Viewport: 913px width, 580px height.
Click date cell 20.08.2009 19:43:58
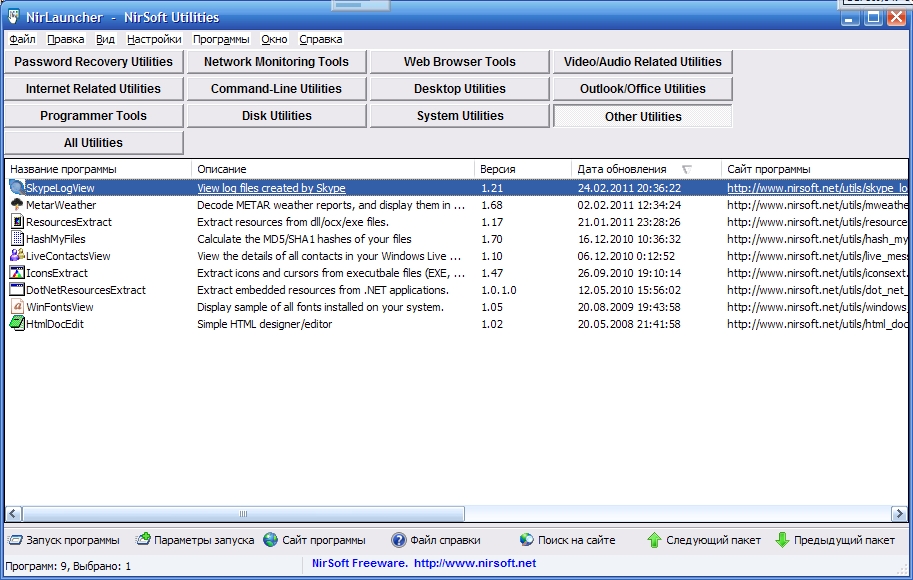click(x=629, y=307)
